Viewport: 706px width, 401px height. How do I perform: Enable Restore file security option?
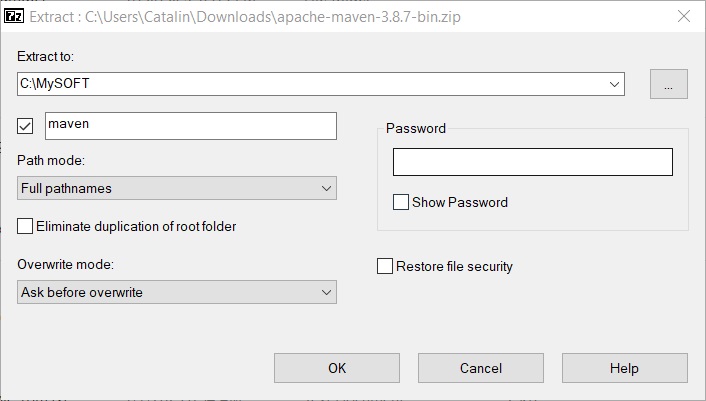(385, 266)
